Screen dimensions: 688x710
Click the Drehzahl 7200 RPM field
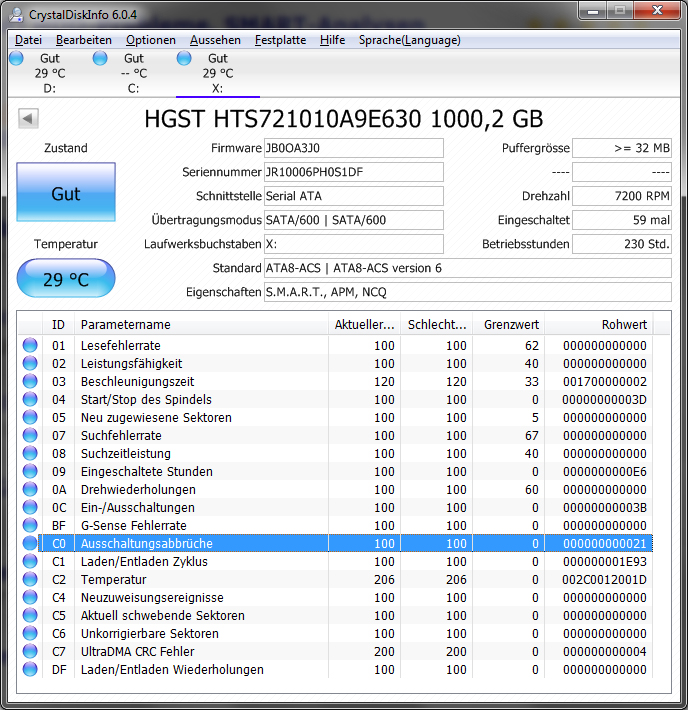point(622,196)
